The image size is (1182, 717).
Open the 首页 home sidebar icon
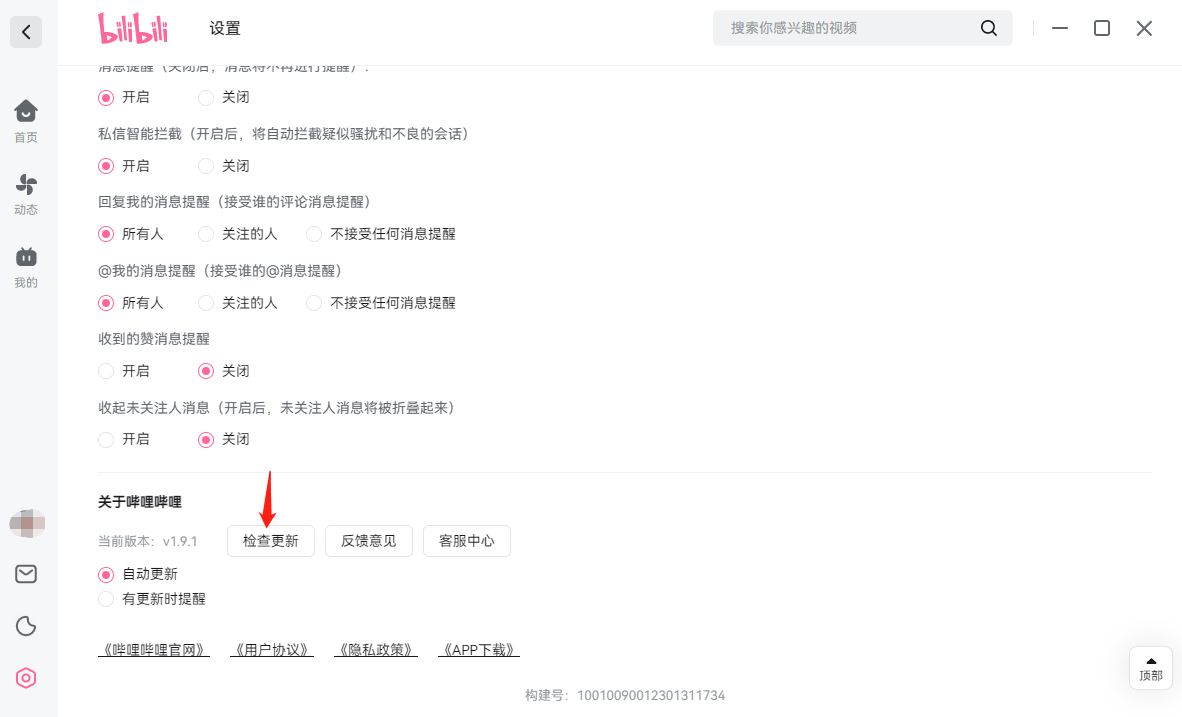click(26, 121)
